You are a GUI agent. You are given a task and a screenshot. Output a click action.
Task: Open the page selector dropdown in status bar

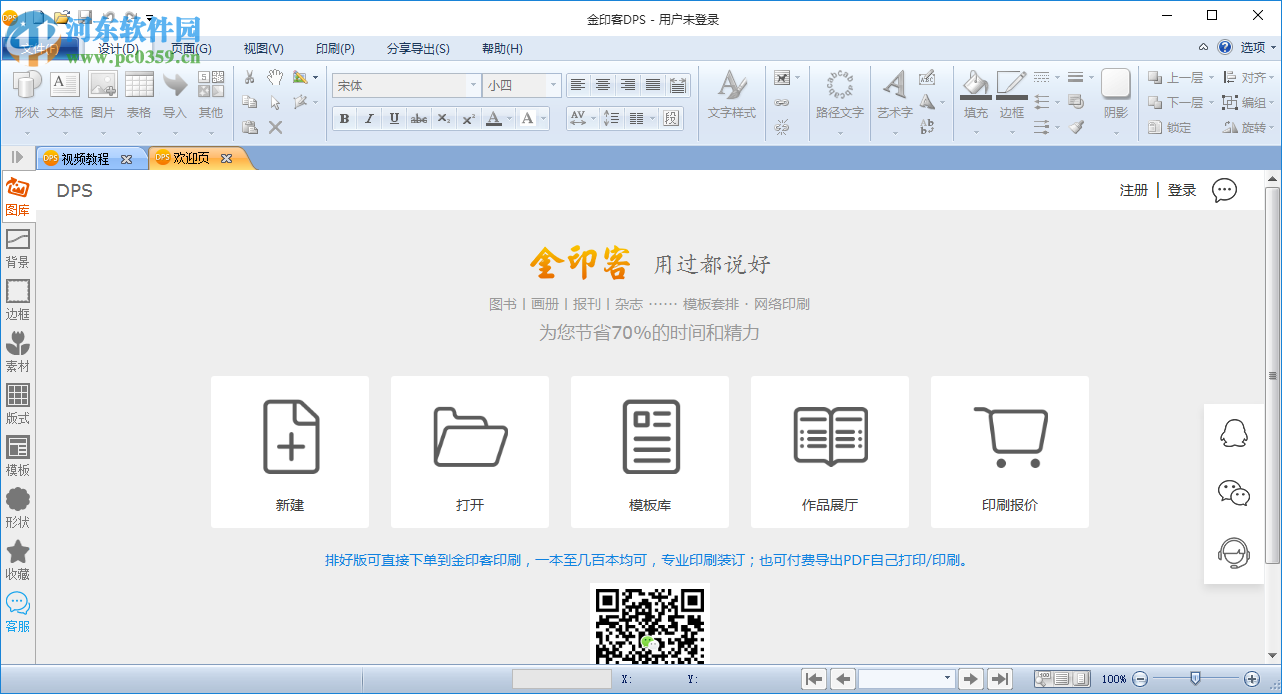tap(947, 679)
